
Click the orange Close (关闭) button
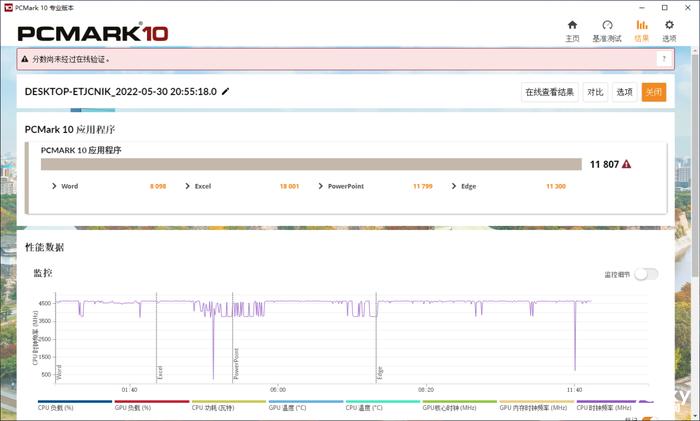(x=654, y=92)
